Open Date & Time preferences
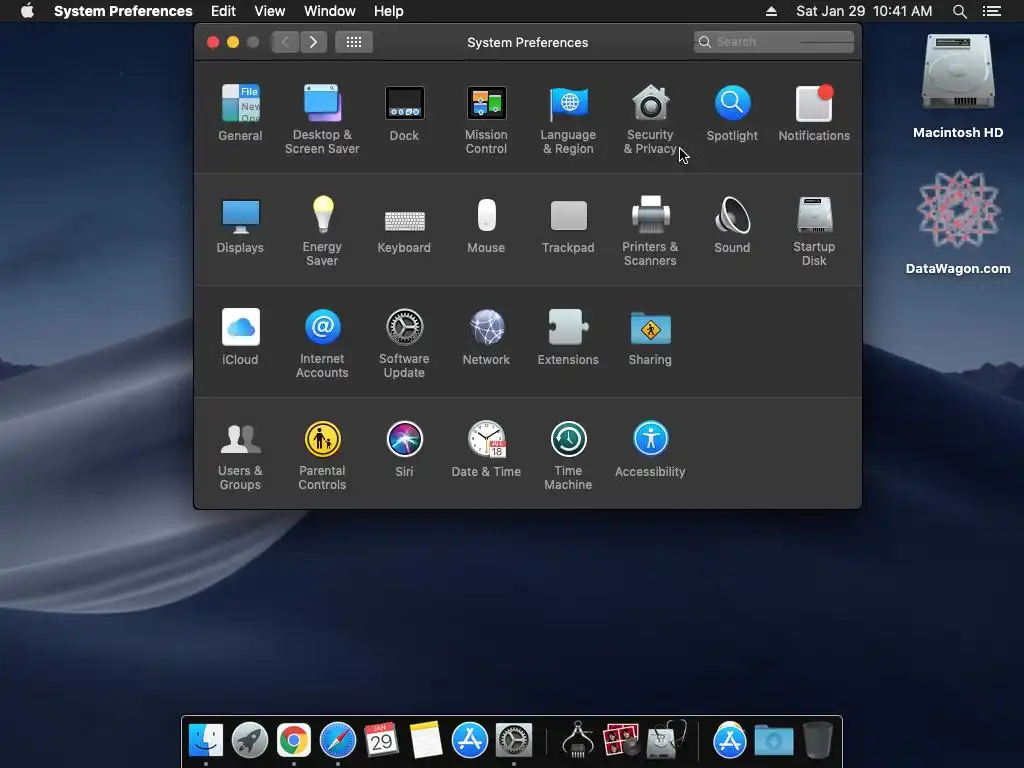The image size is (1024, 768). [486, 449]
